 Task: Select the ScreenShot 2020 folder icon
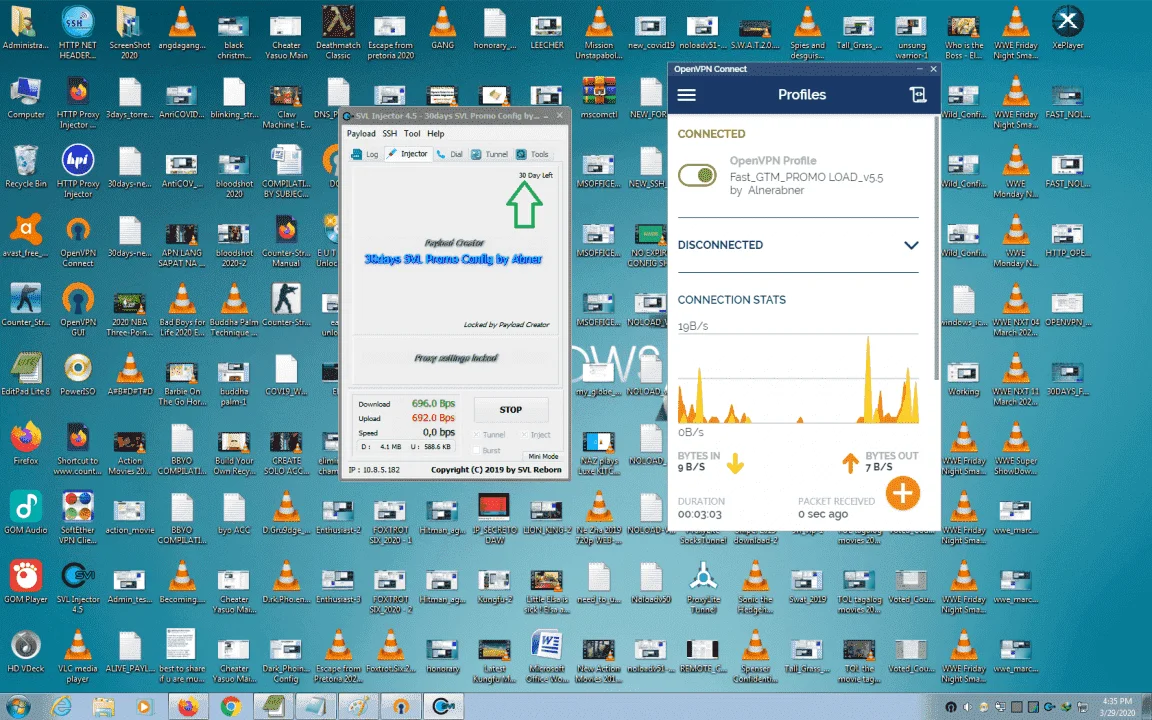pyautogui.click(x=130, y=33)
